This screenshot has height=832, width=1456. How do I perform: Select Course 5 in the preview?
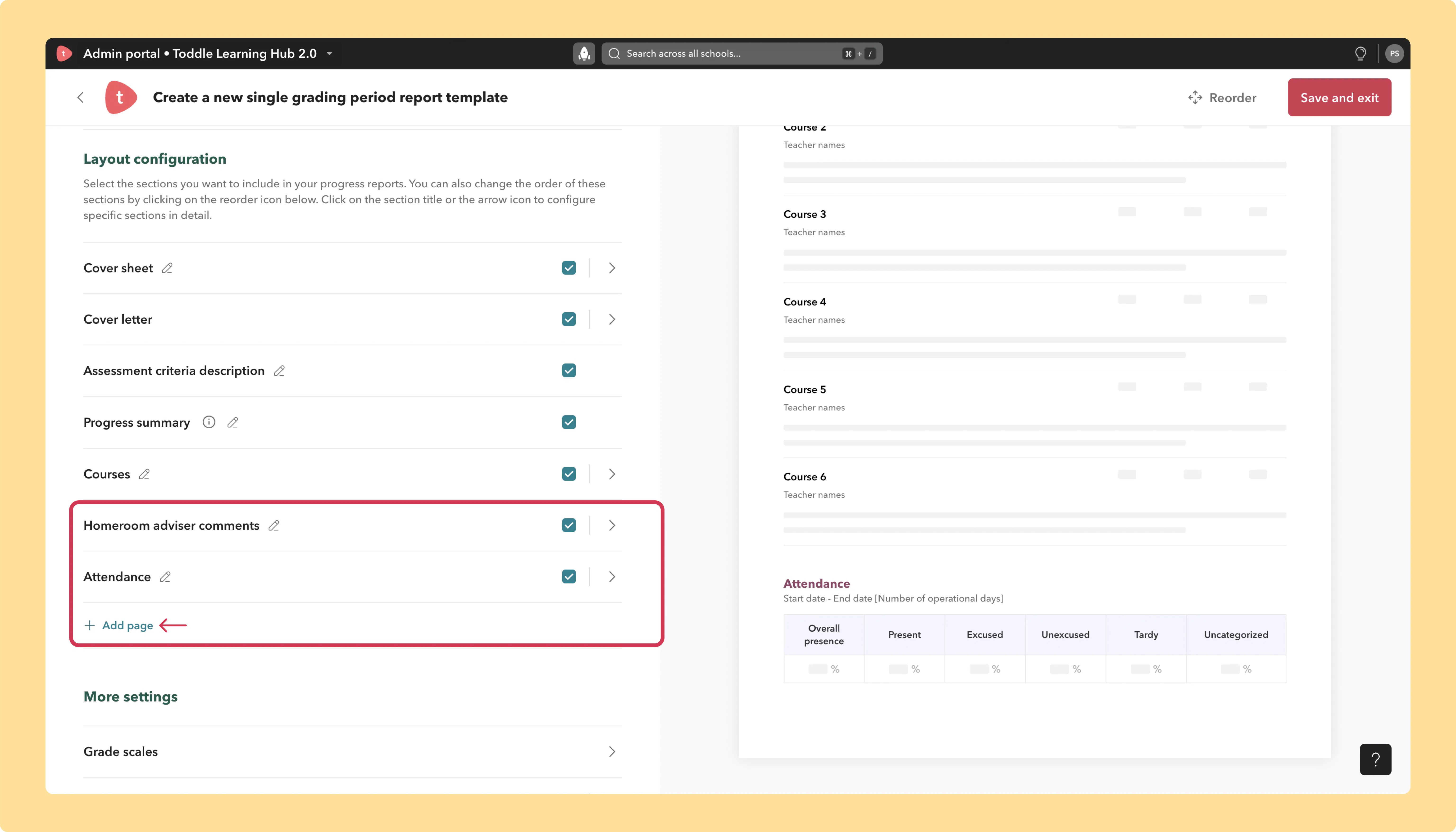[805, 390]
